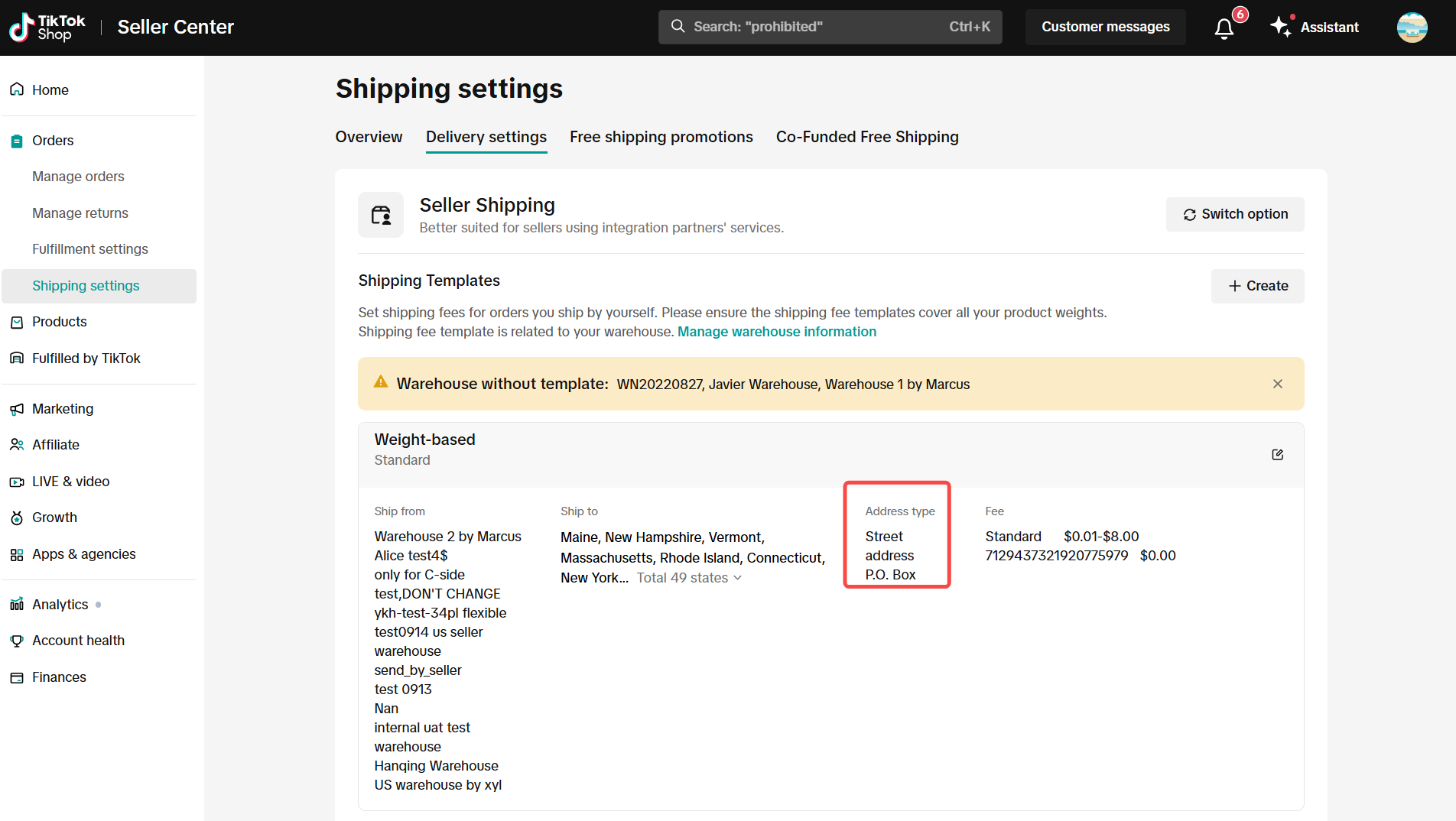Screen dimensions: 1456x821
Task: Open Customer messages
Action: pos(1105,27)
